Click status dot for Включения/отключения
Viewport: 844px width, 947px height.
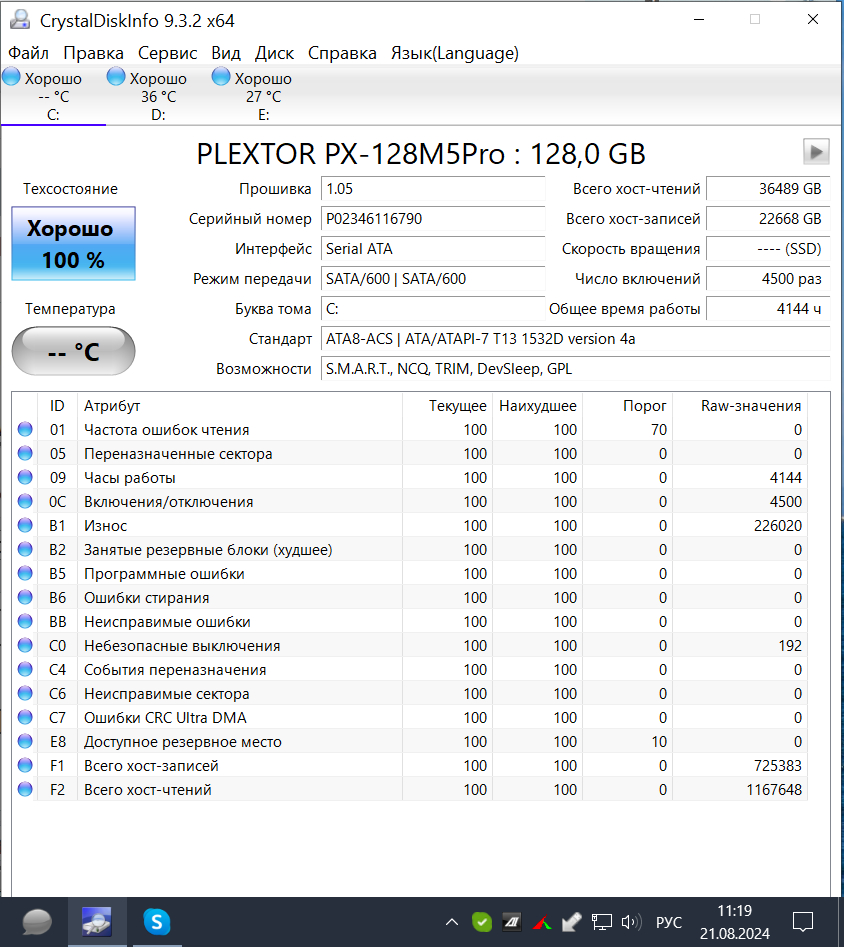[x=25, y=501]
